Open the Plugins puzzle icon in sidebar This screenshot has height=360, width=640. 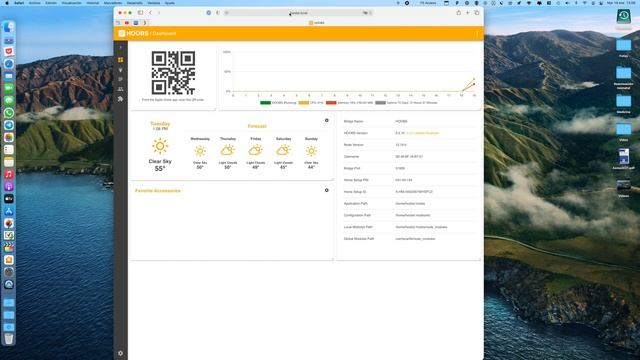(x=120, y=99)
